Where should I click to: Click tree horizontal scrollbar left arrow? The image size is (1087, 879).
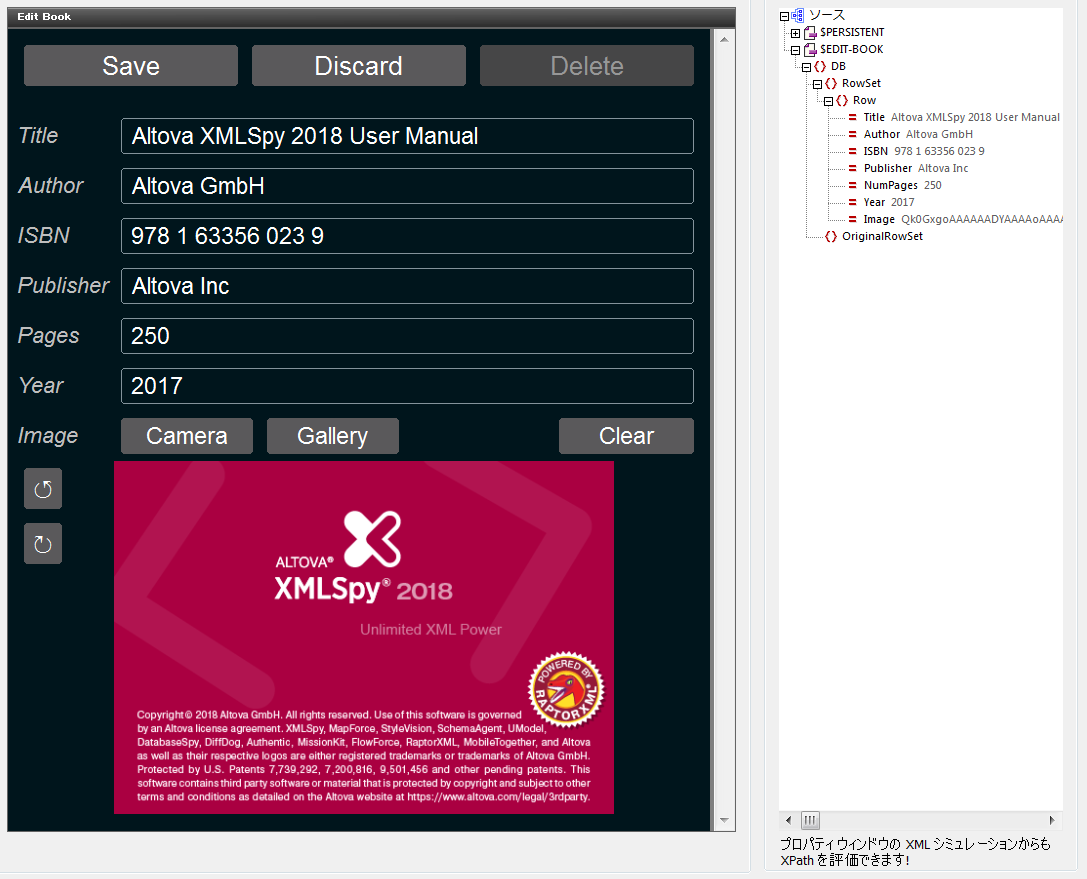pos(788,820)
